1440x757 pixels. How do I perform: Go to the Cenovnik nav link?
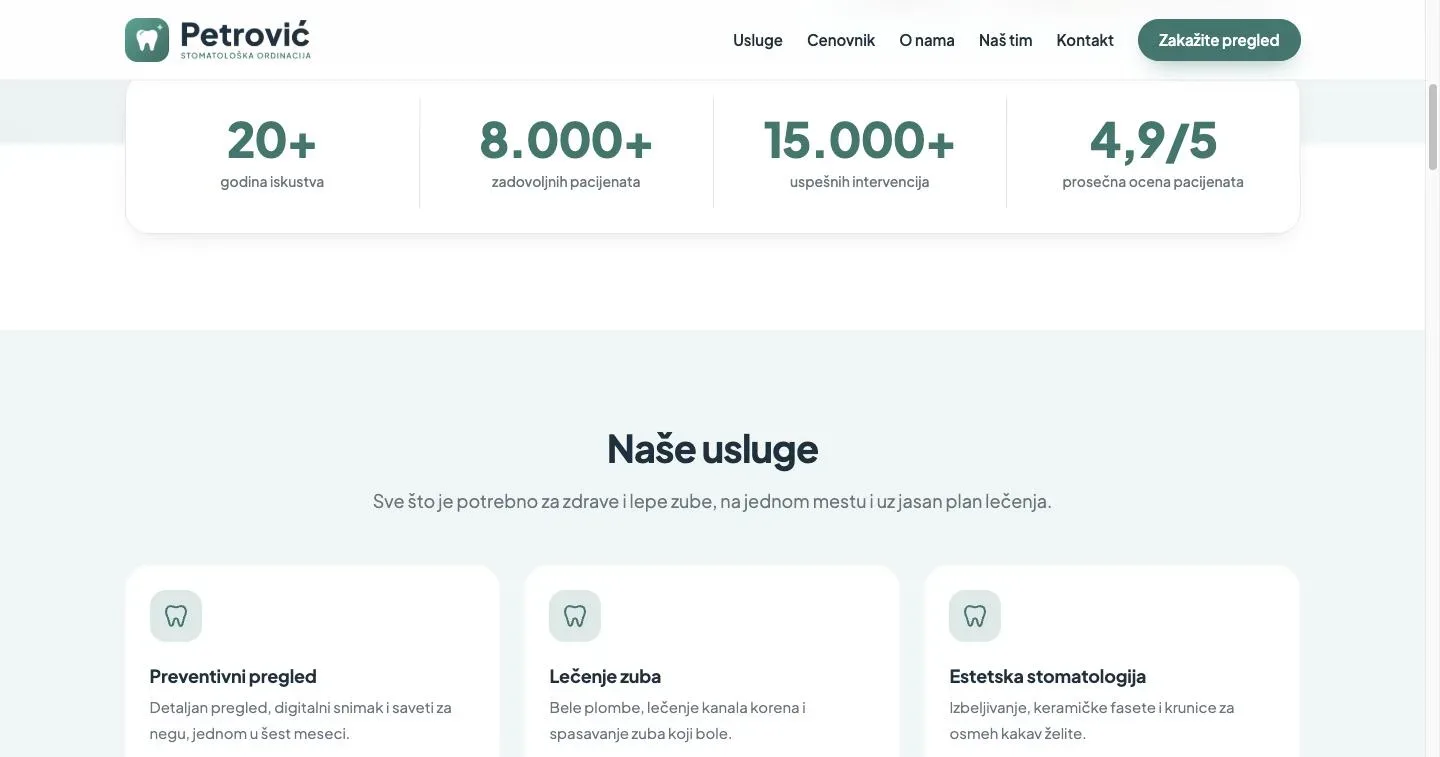841,40
